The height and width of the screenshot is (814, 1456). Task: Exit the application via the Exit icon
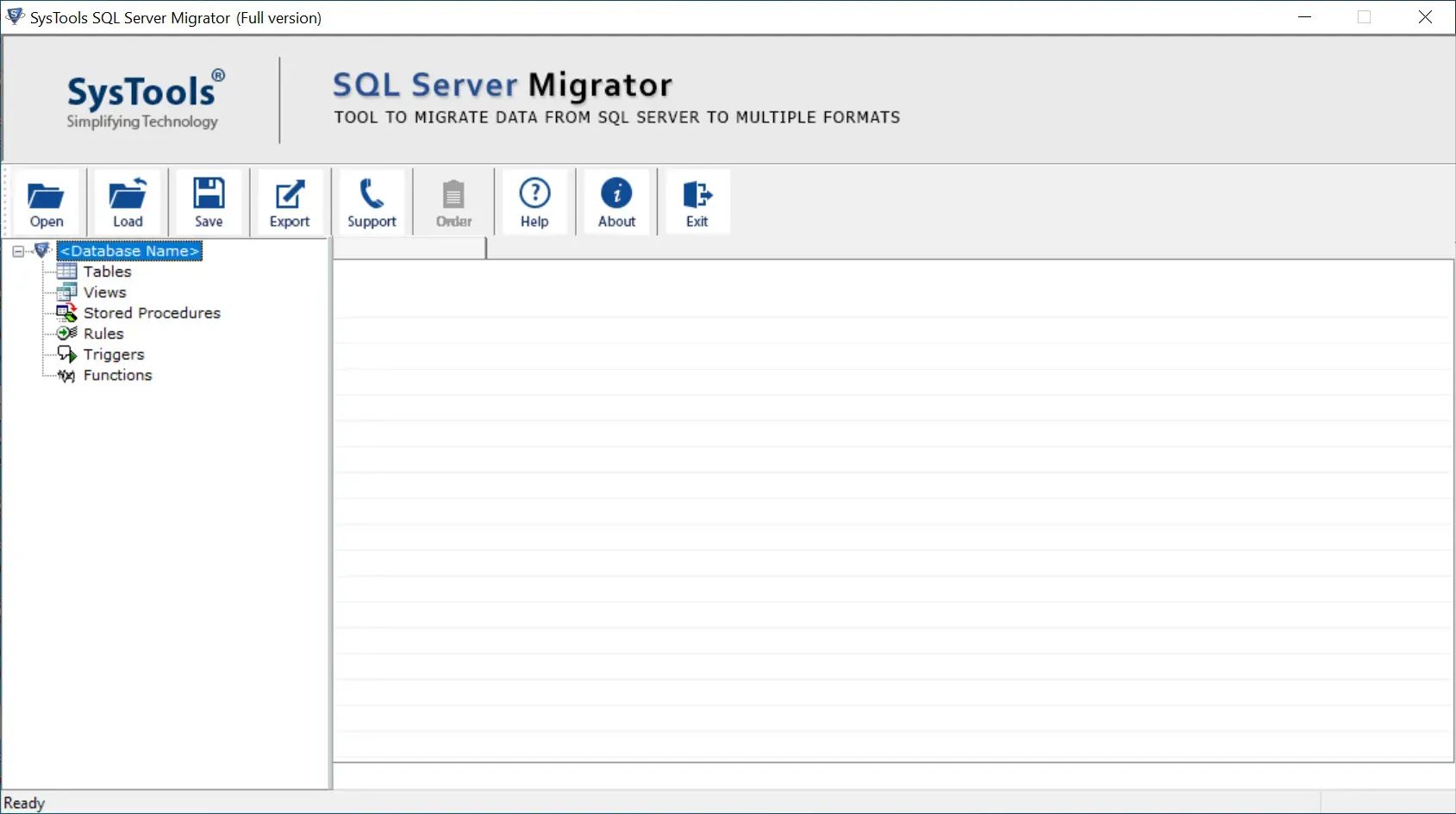click(x=697, y=201)
